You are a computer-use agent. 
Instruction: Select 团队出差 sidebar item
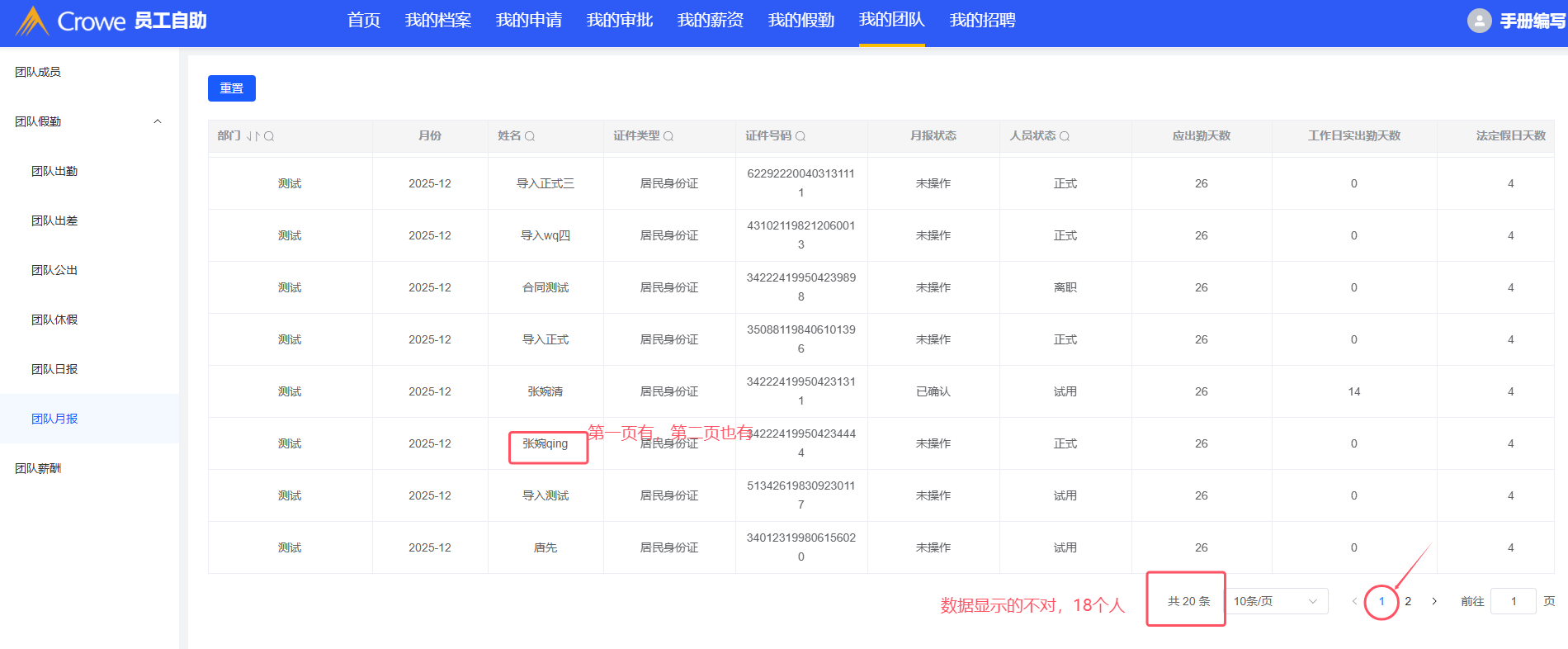[54, 220]
